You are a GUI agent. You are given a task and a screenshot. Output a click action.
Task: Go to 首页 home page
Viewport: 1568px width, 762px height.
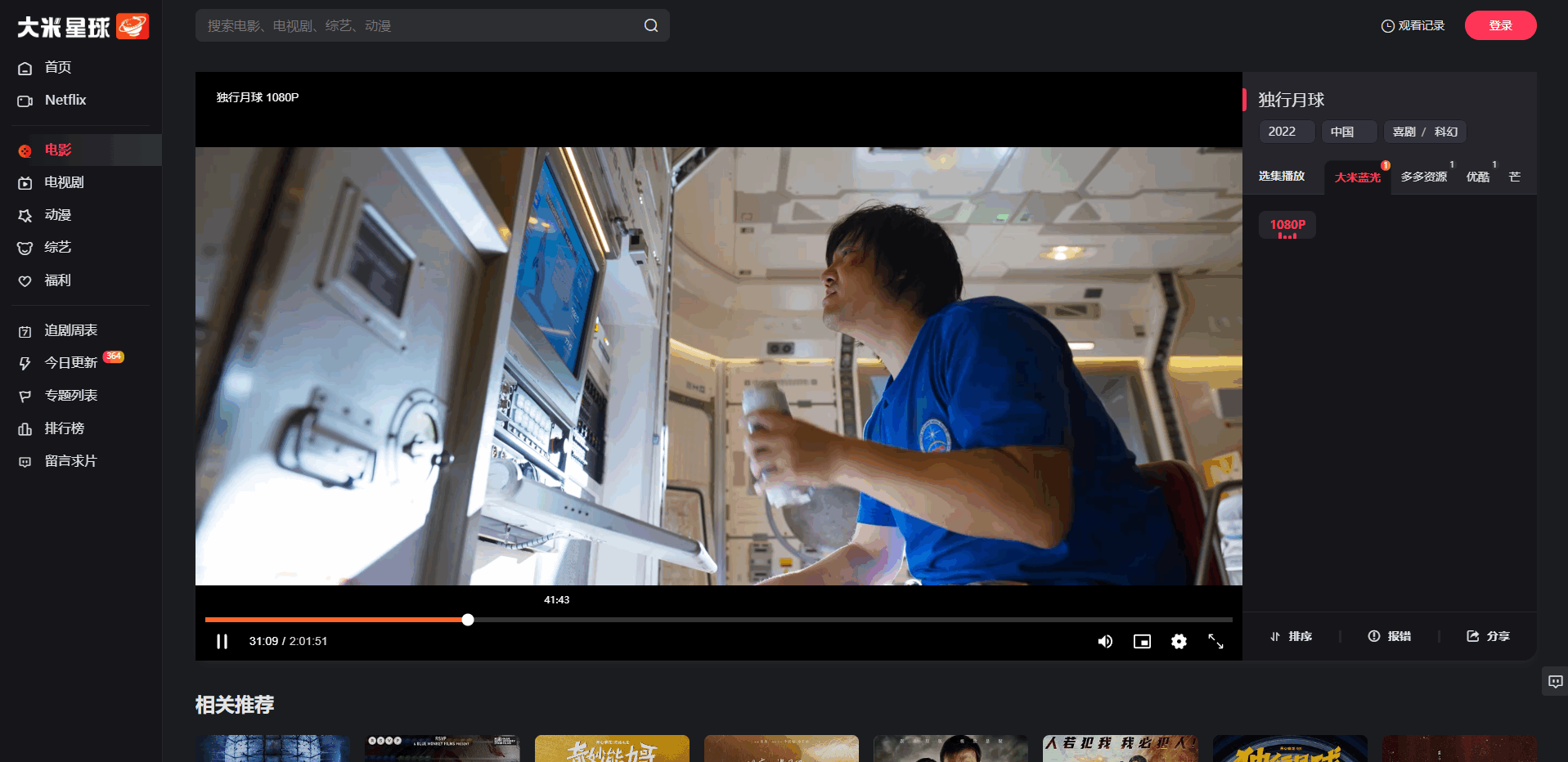(57, 67)
